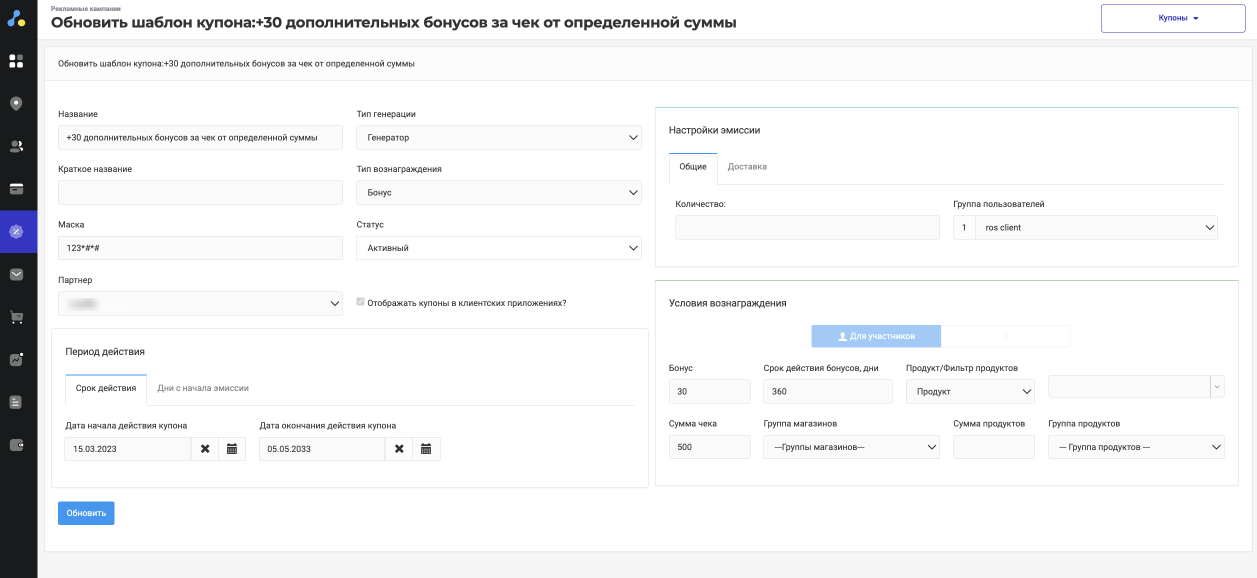1257x578 pixels.
Task: Toggle 'Отображать купоны в клиентских приложениях' checkbox
Action: pos(361,302)
